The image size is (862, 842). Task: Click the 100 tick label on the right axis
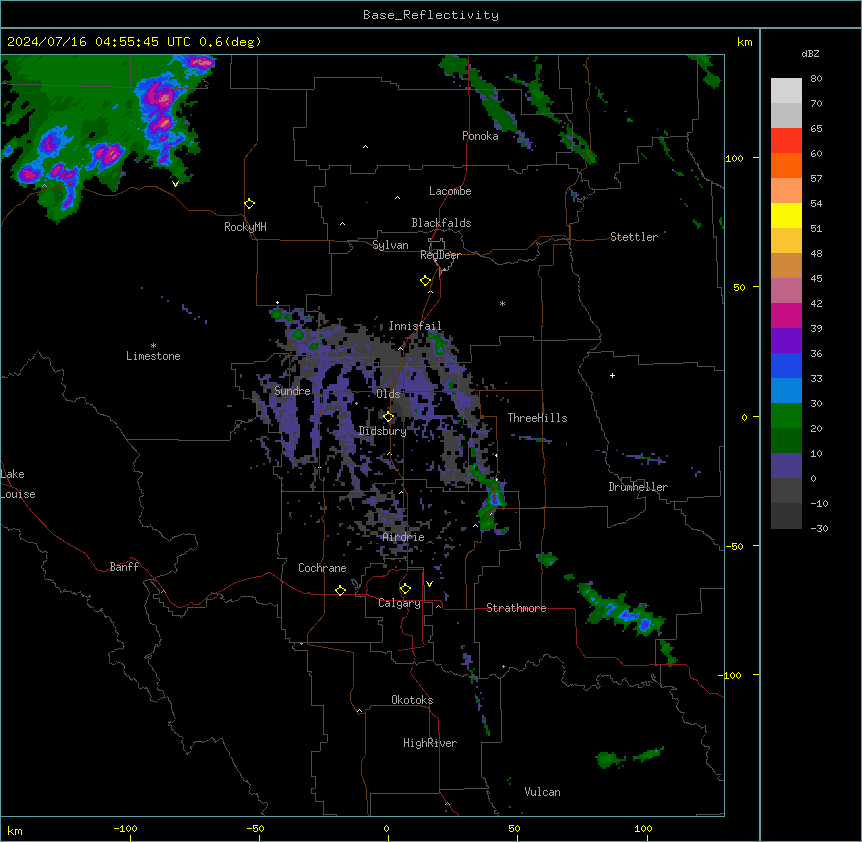(x=734, y=158)
